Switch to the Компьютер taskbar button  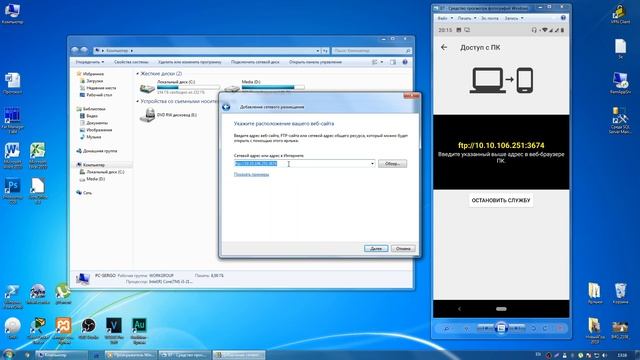click(61, 355)
